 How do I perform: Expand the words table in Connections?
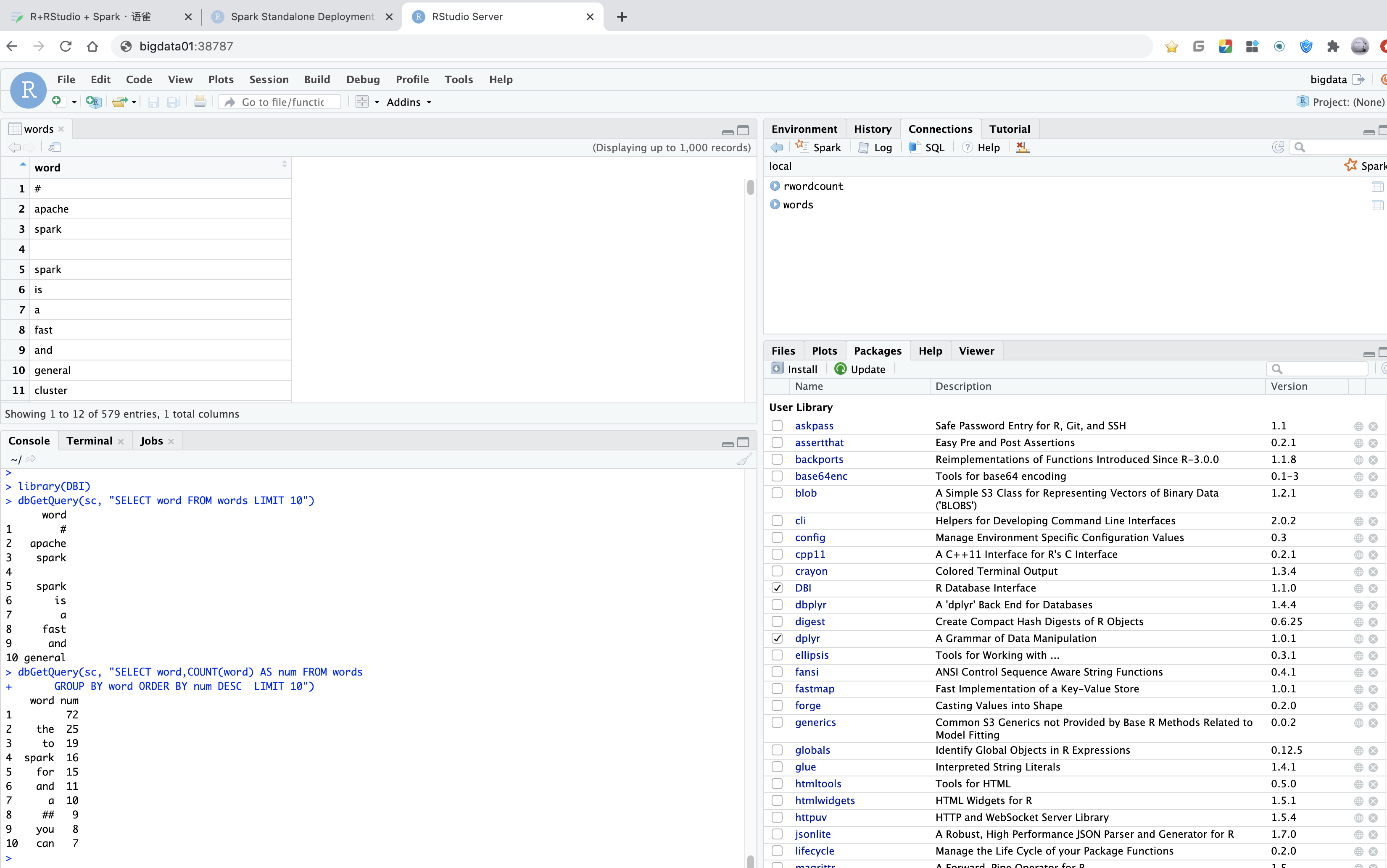775,204
